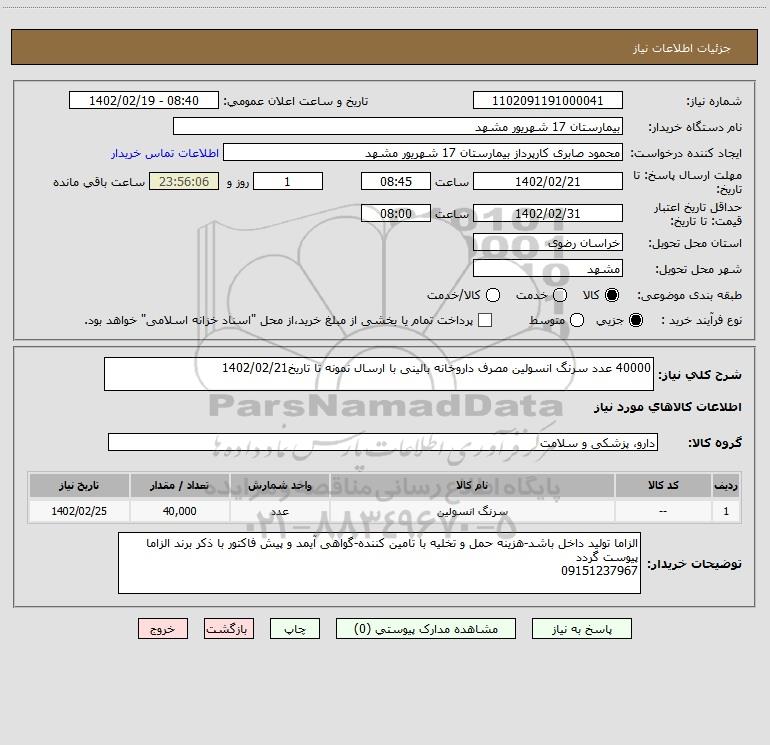
Task: Open مشاهده مدارک پیوستی (0) button
Action: pyautogui.click(x=426, y=629)
